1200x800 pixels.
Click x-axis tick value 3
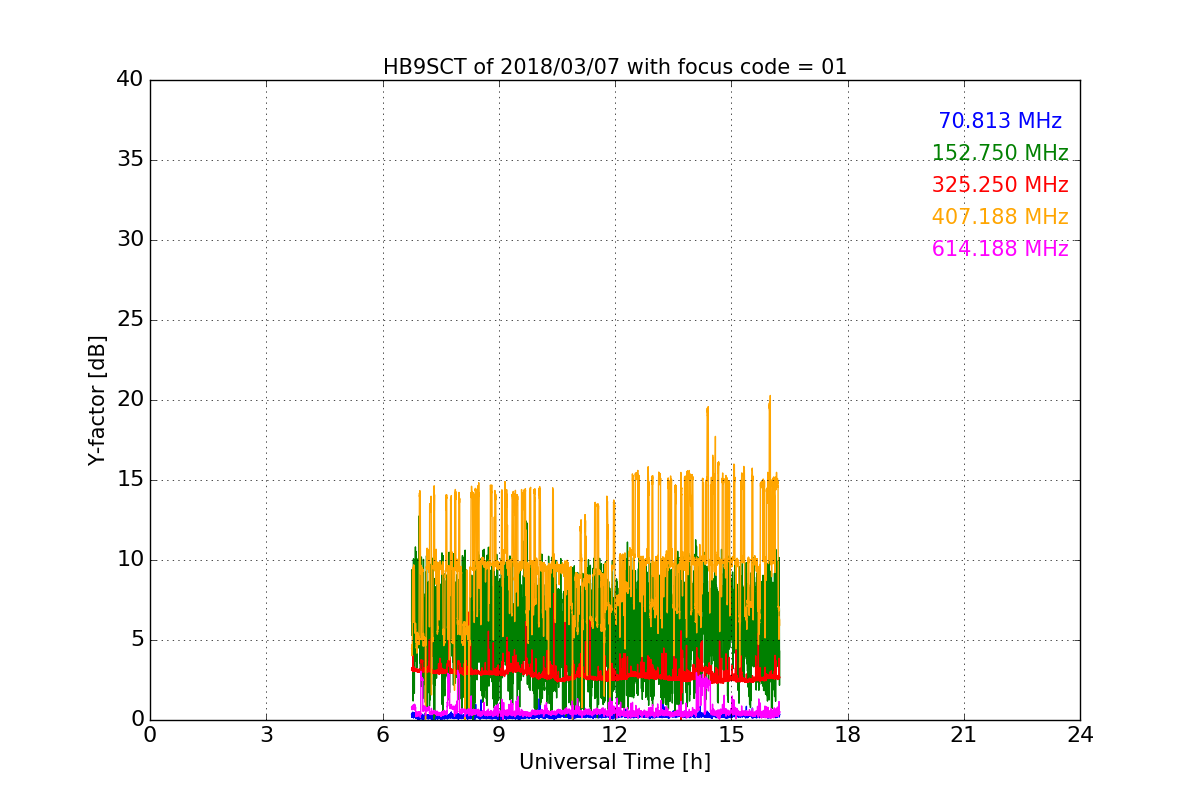click(x=266, y=735)
